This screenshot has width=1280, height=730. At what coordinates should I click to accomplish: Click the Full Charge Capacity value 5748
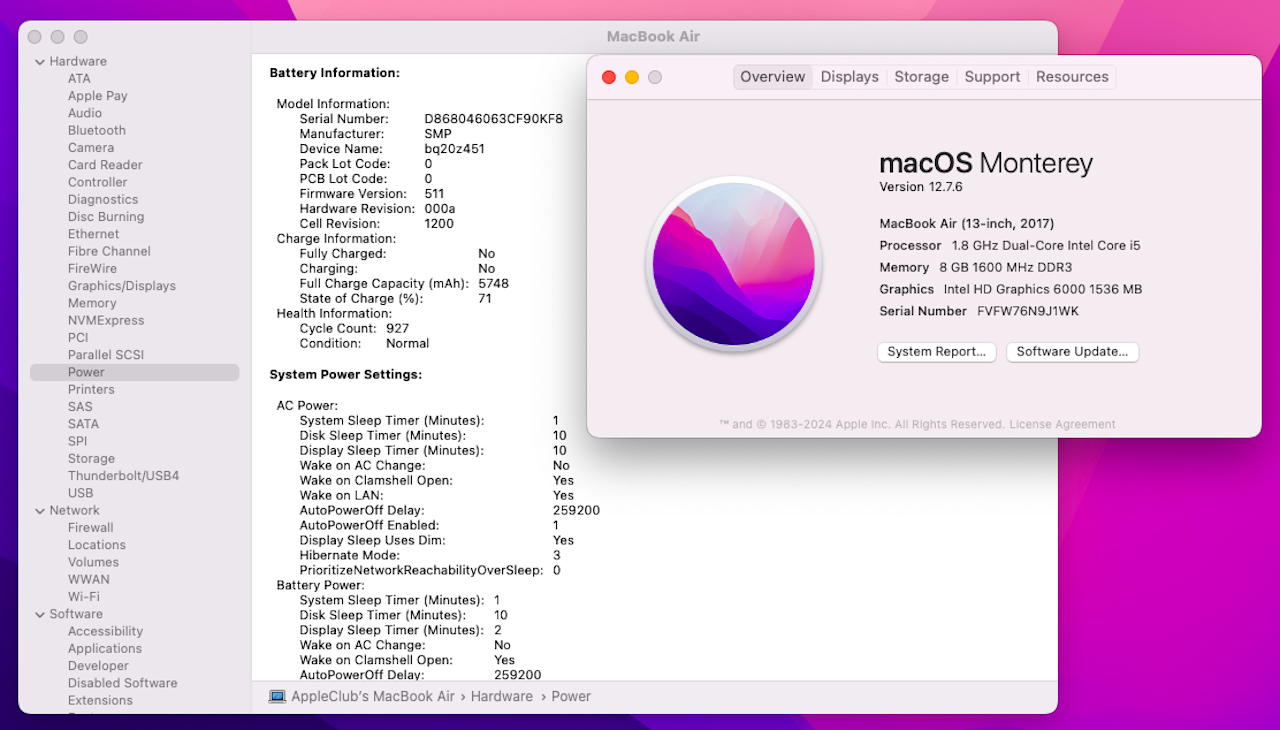coord(493,283)
